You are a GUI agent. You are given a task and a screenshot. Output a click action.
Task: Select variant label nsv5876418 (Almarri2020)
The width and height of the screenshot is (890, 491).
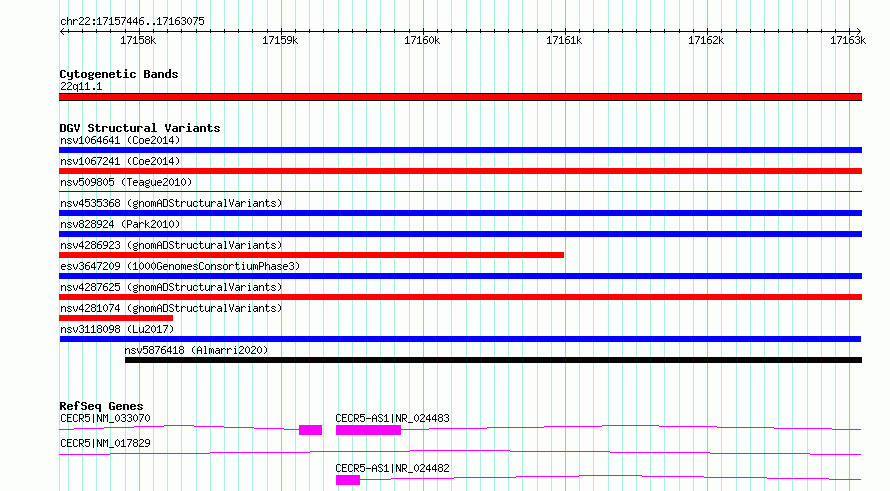tap(196, 350)
